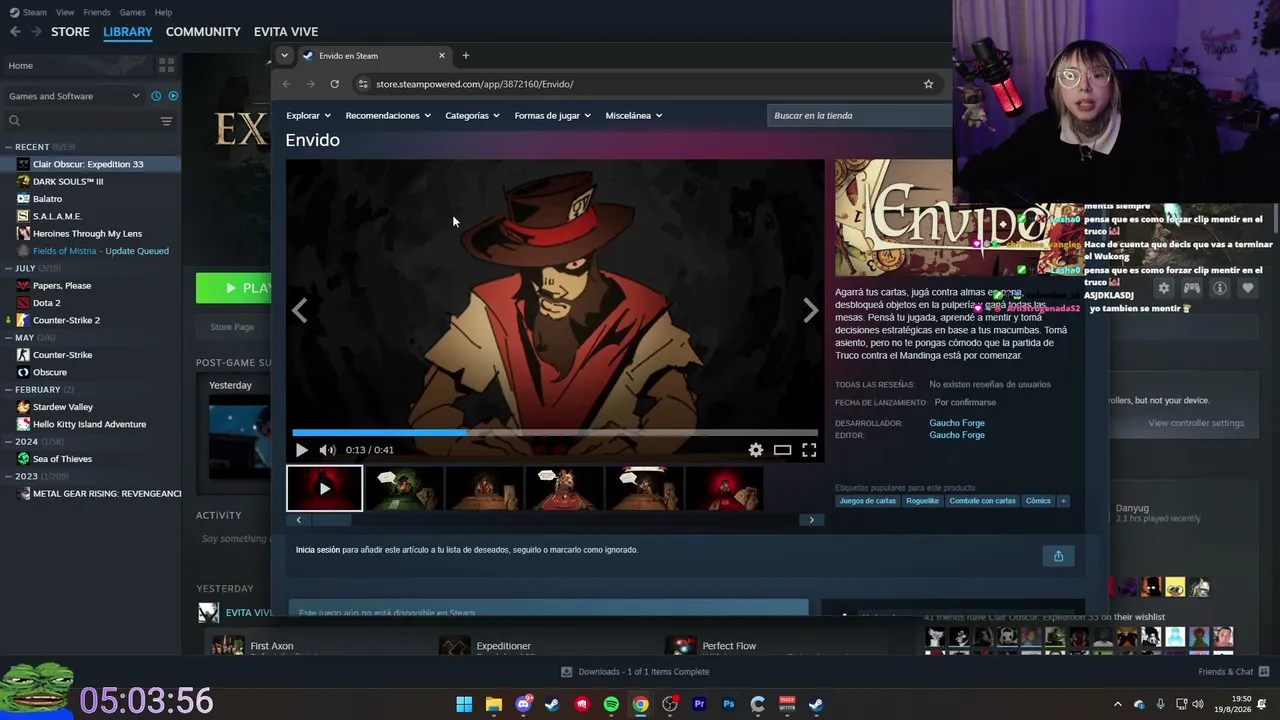Open Chrome tab search dropdown
This screenshot has width=1280, height=720.
pos(284,56)
